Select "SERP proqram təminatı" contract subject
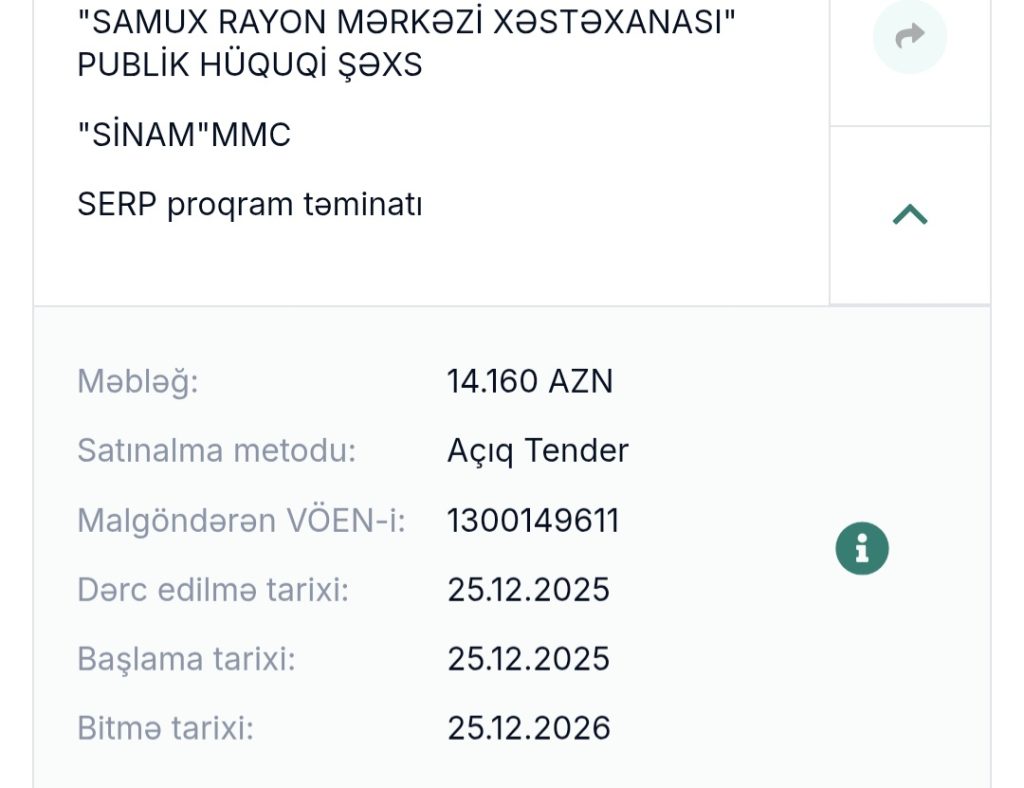Image resolution: width=1024 pixels, height=788 pixels. (x=249, y=205)
